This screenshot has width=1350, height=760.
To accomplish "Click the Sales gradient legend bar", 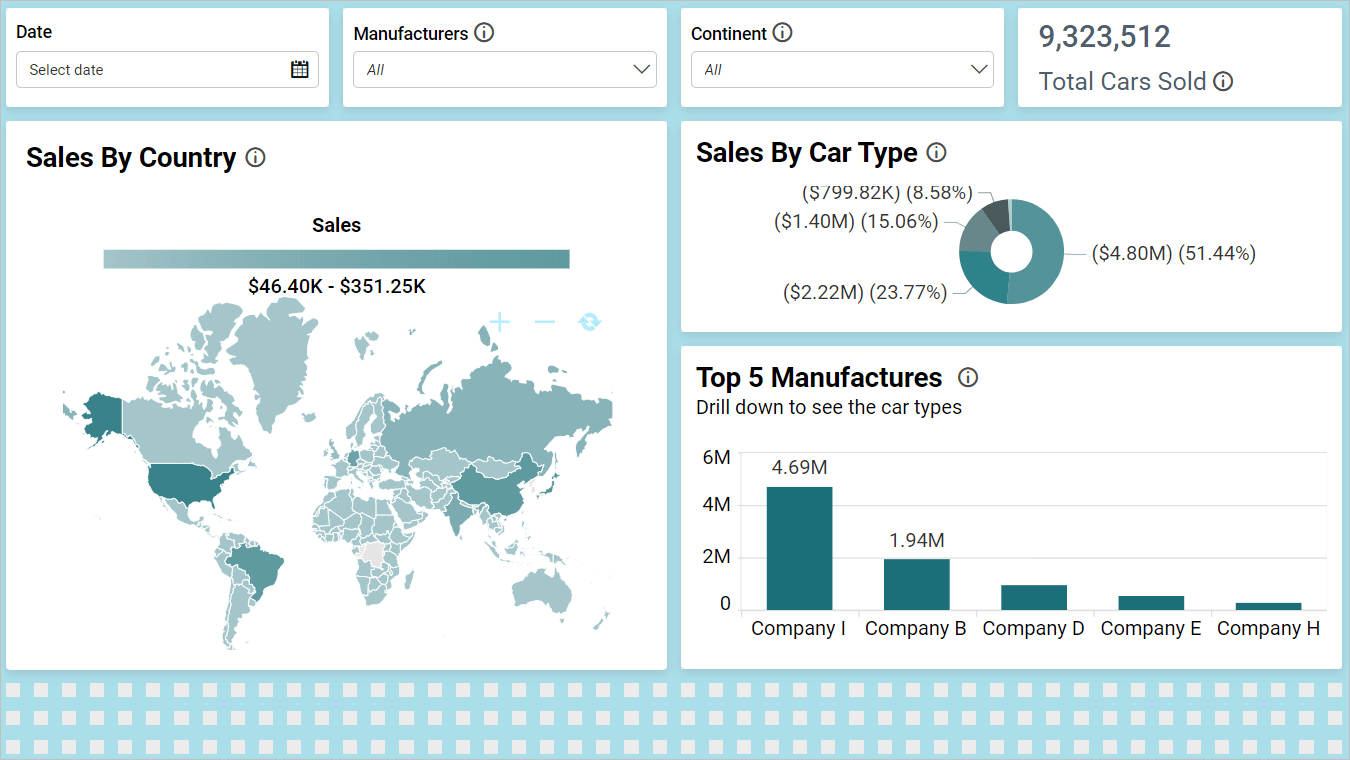I will coord(336,258).
